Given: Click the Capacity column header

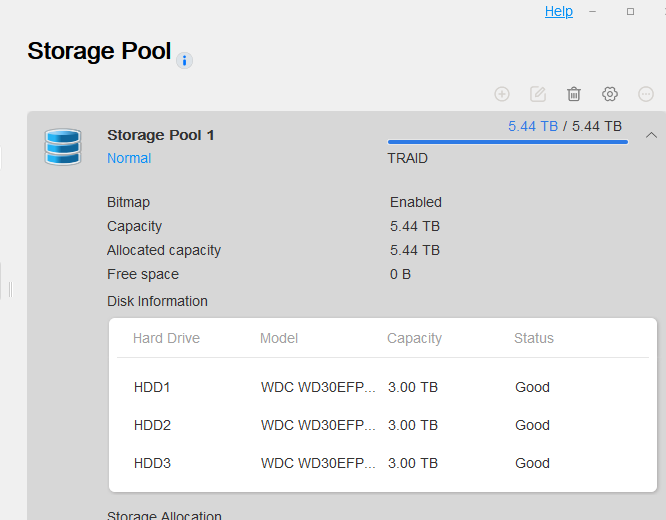Looking at the screenshot, I should 414,338.
